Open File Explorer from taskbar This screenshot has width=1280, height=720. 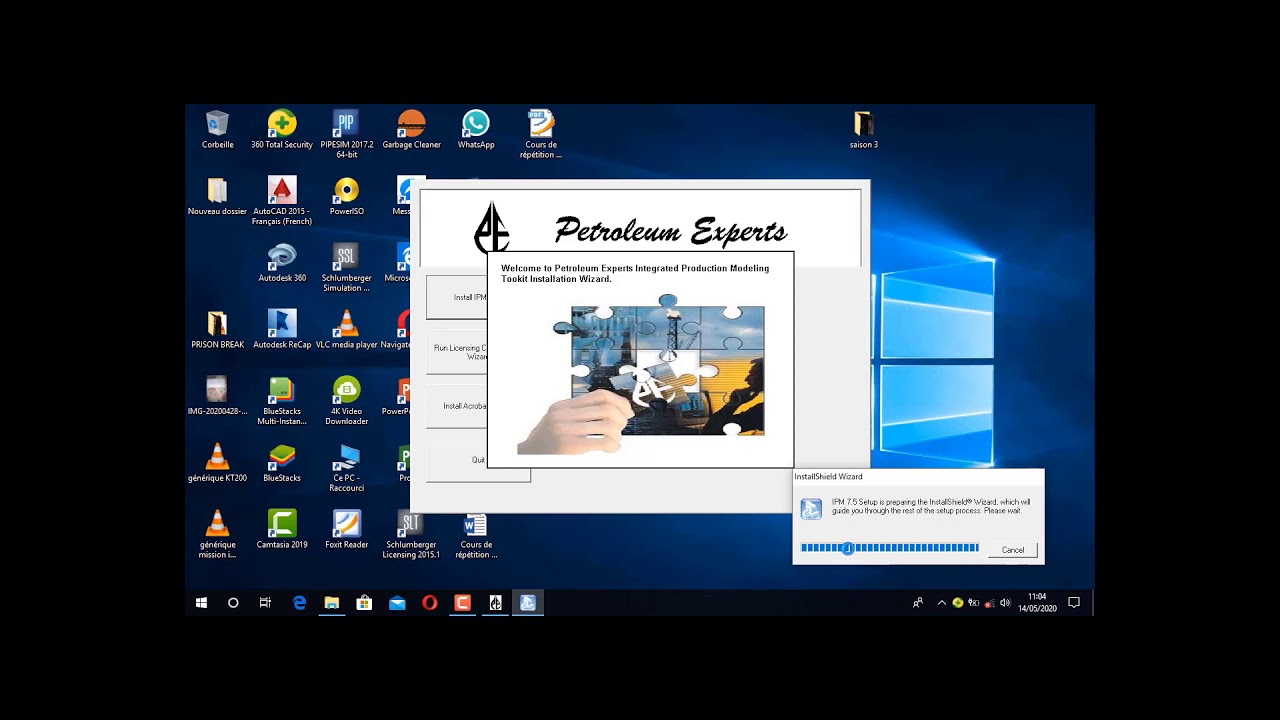332,603
